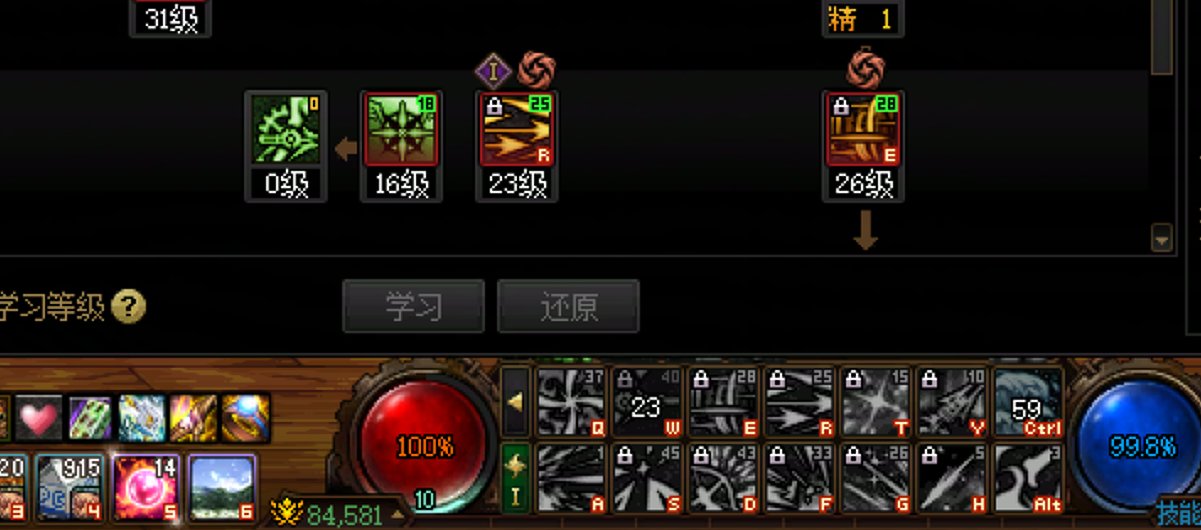The height and width of the screenshot is (530, 1201).
Task: Click the left arrow beside skill hotbar
Action: pyautogui.click(x=515, y=401)
